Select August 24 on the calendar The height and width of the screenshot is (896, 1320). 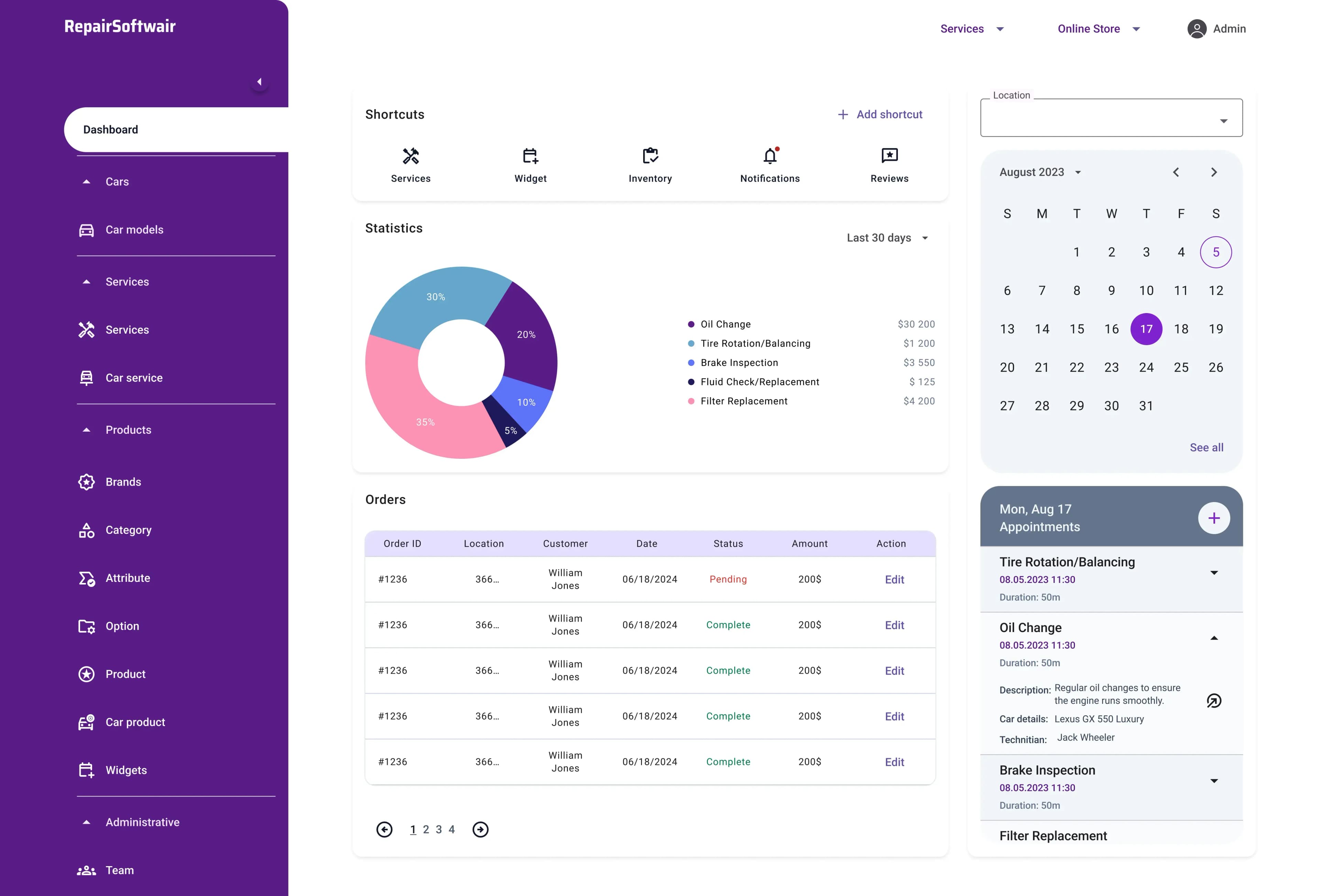pos(1146,367)
